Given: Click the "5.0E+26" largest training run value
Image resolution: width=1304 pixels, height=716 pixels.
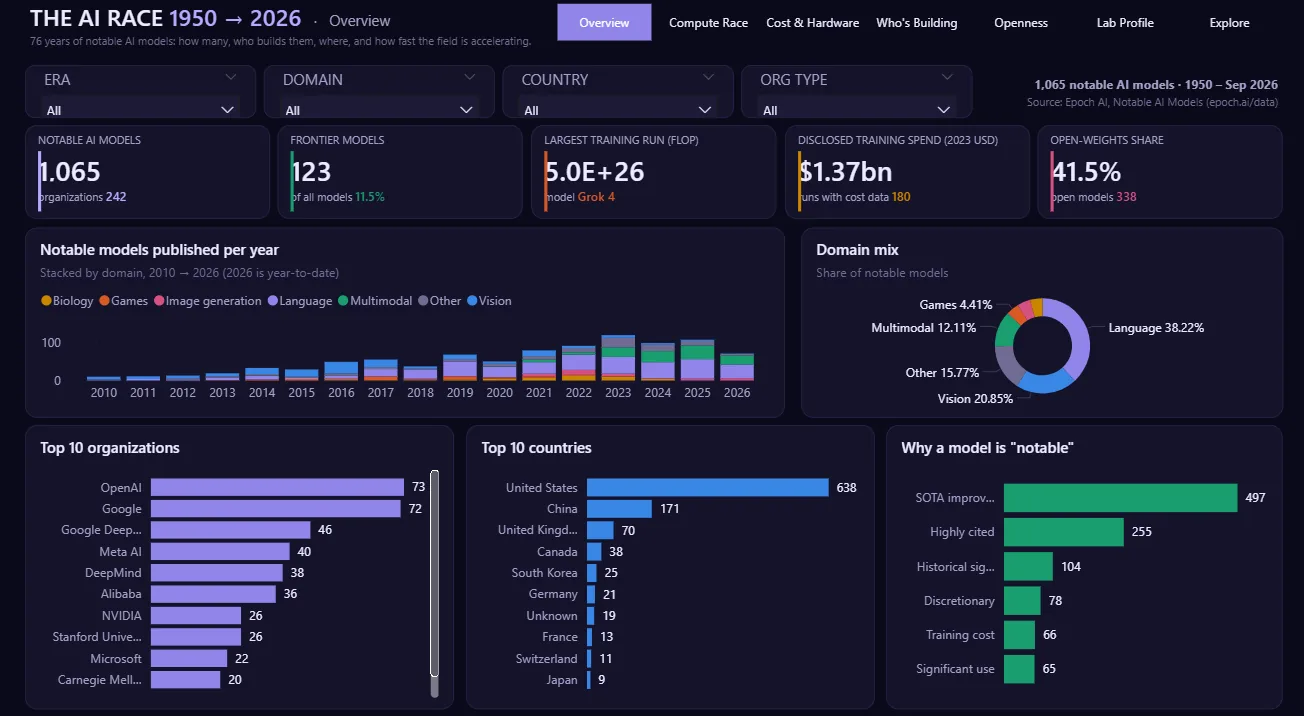Looking at the screenshot, I should point(594,172).
